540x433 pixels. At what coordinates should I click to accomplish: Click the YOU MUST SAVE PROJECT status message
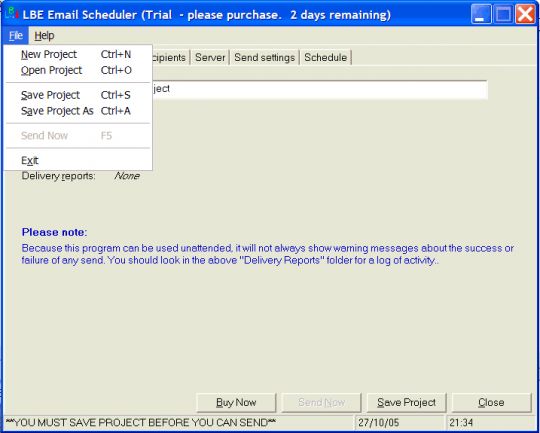click(141, 423)
